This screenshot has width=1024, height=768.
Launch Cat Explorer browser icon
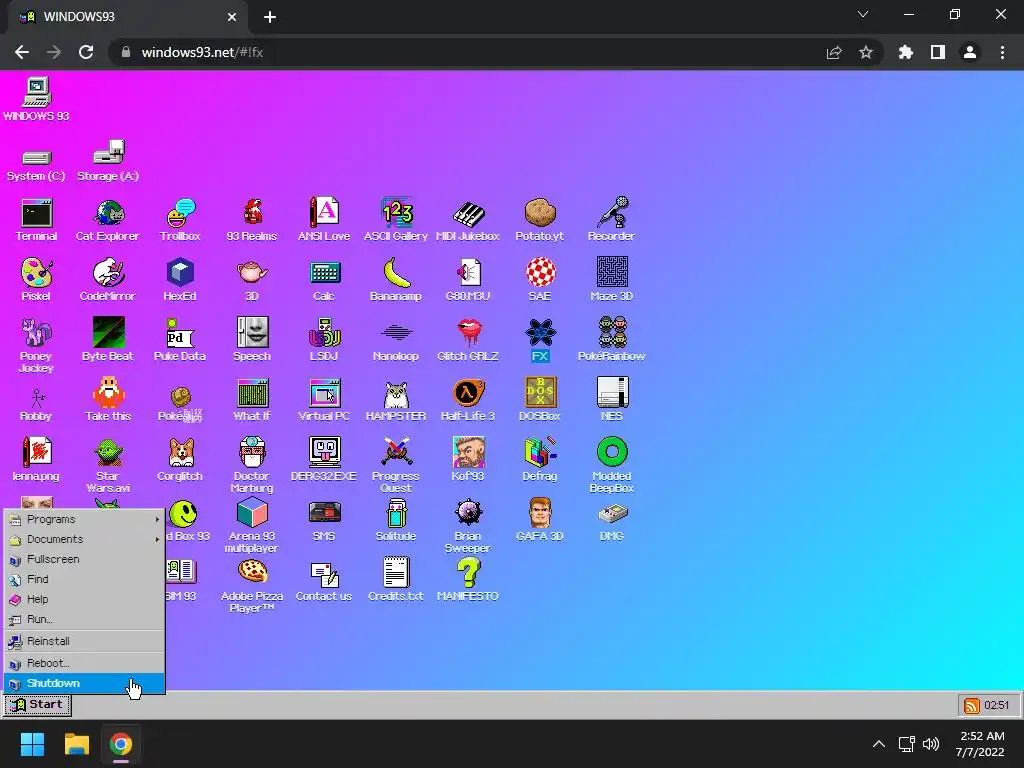[x=108, y=220]
